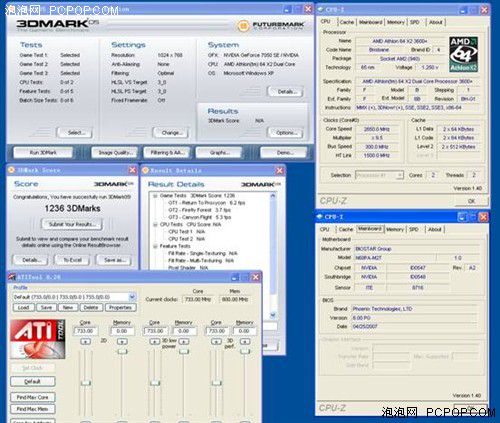Increase the 3D low power Memory stepper
500x423 pixels.
click(184, 341)
